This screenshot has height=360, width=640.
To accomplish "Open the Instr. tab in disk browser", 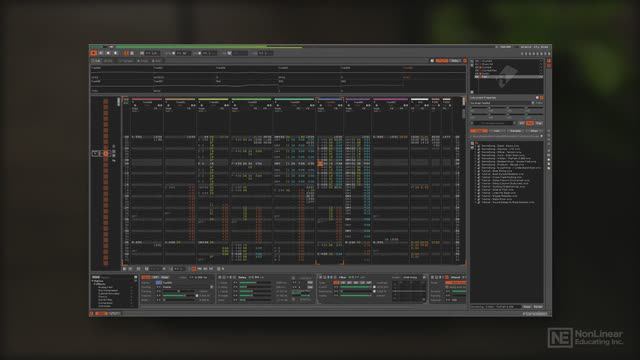I will coord(496,131).
